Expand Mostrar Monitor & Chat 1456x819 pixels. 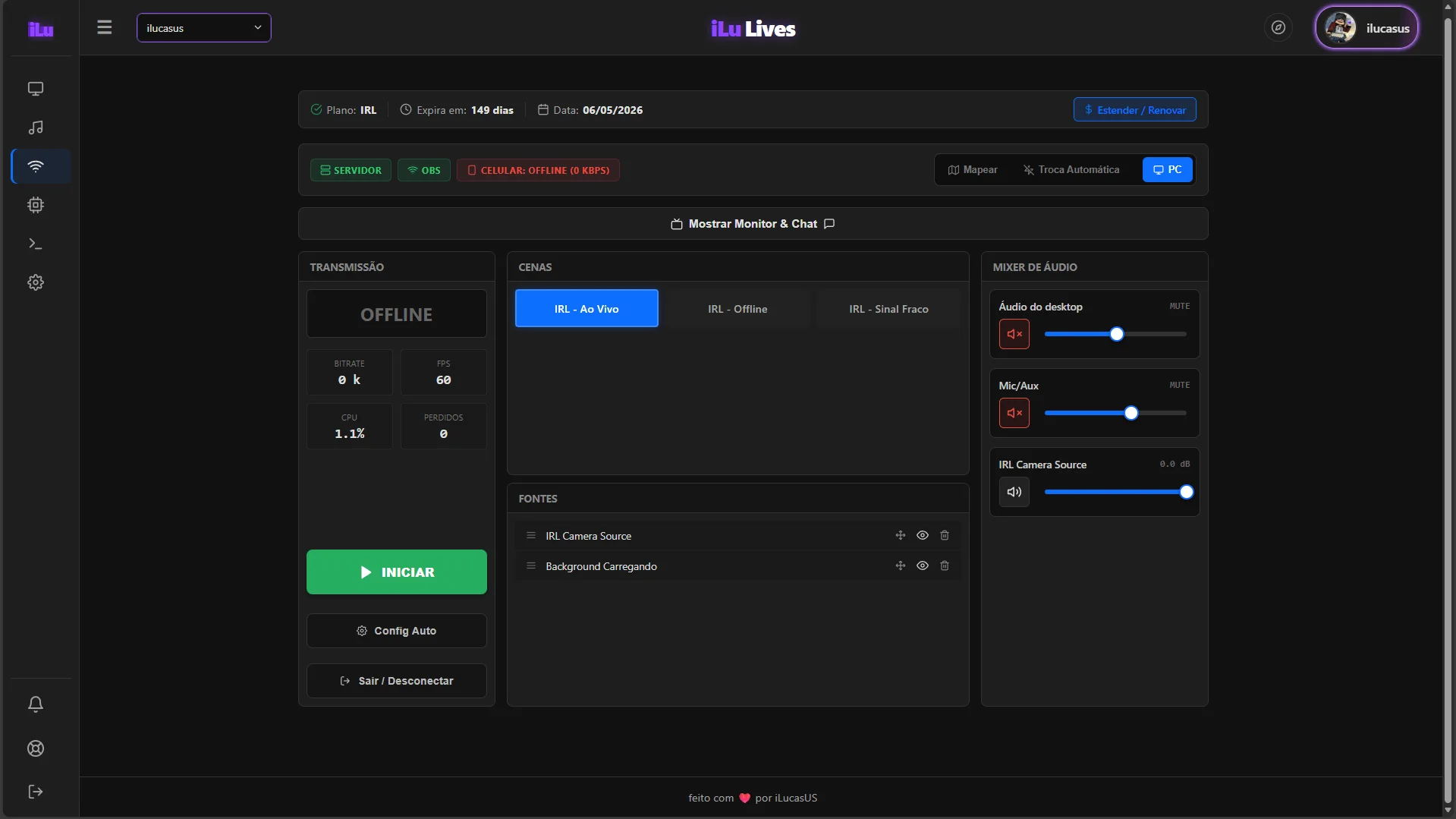click(x=753, y=224)
